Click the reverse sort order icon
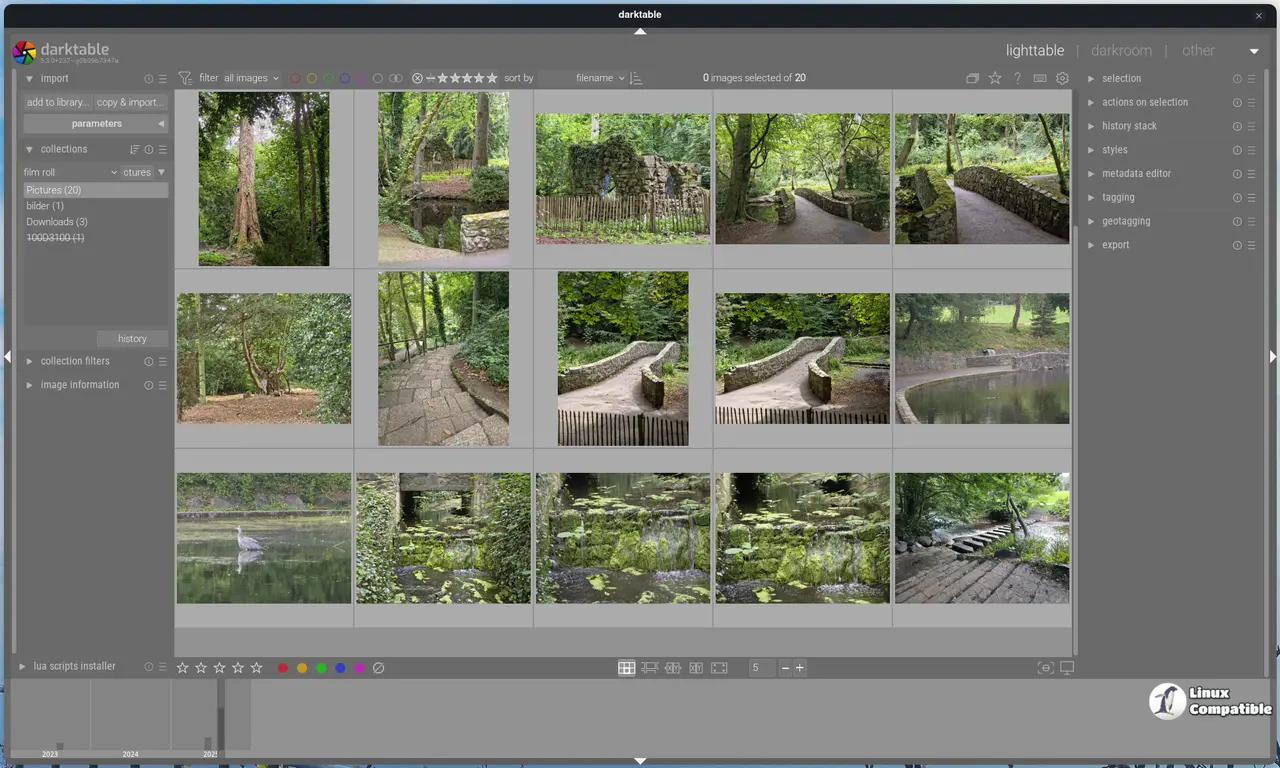1280x768 pixels. tap(637, 78)
